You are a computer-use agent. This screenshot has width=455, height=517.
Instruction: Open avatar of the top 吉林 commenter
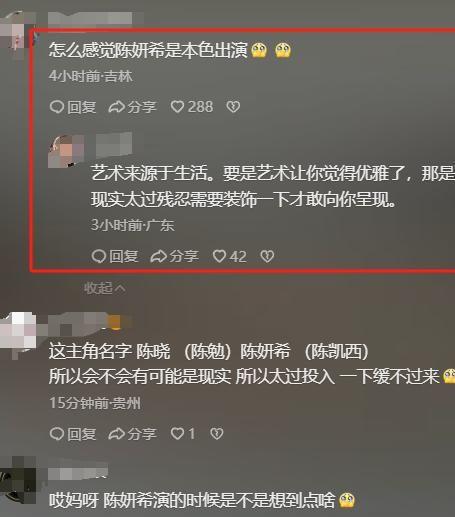(x=17, y=33)
